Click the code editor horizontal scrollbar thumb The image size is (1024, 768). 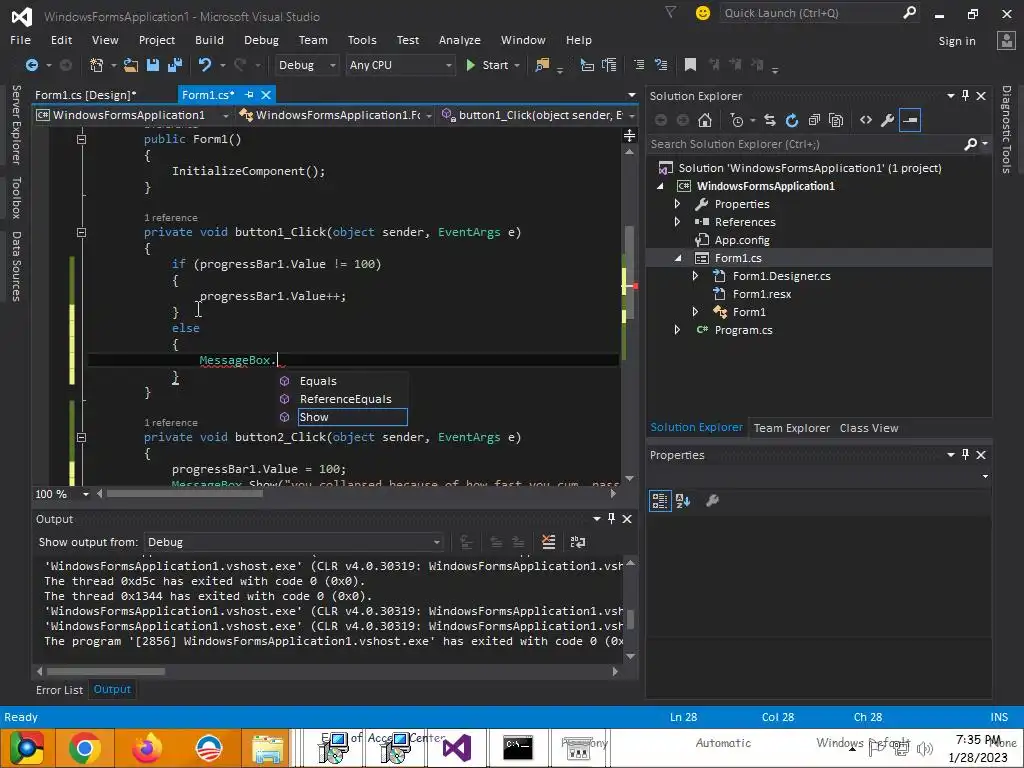tap(185, 494)
